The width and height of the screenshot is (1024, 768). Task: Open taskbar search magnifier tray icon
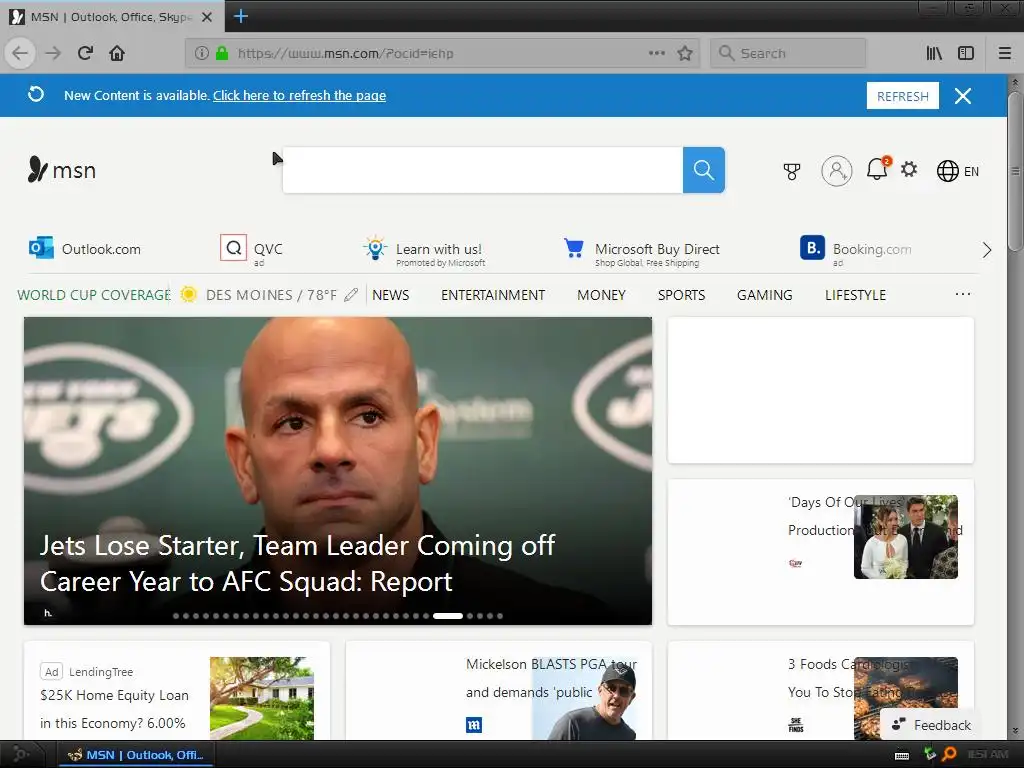pyautogui.click(x=950, y=755)
